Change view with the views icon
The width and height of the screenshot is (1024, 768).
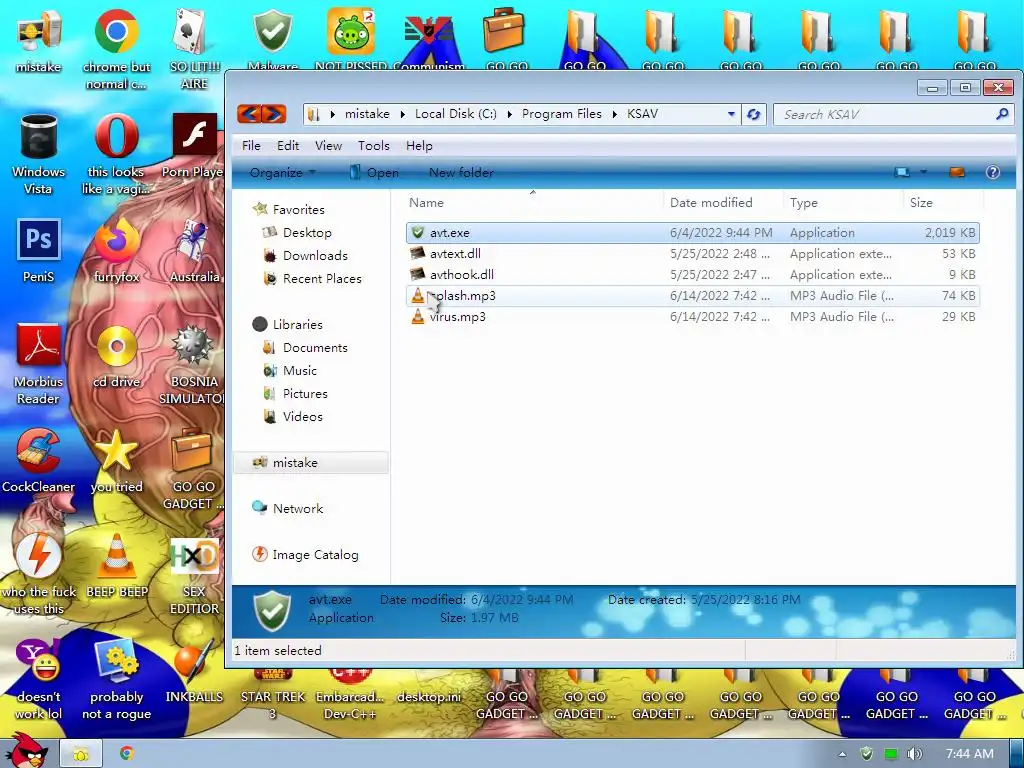(903, 172)
